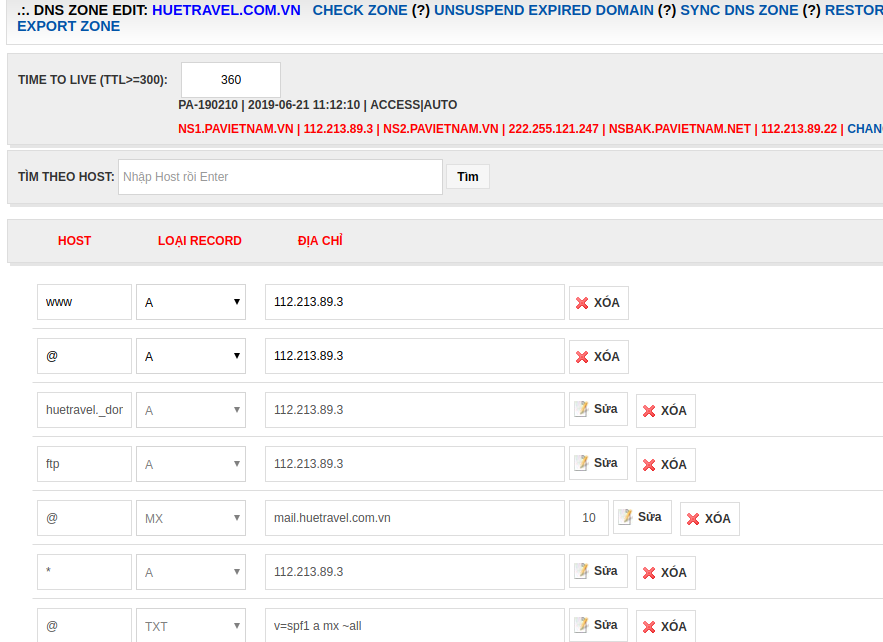Click the ĐỊA CHỈ column header

pos(320,241)
